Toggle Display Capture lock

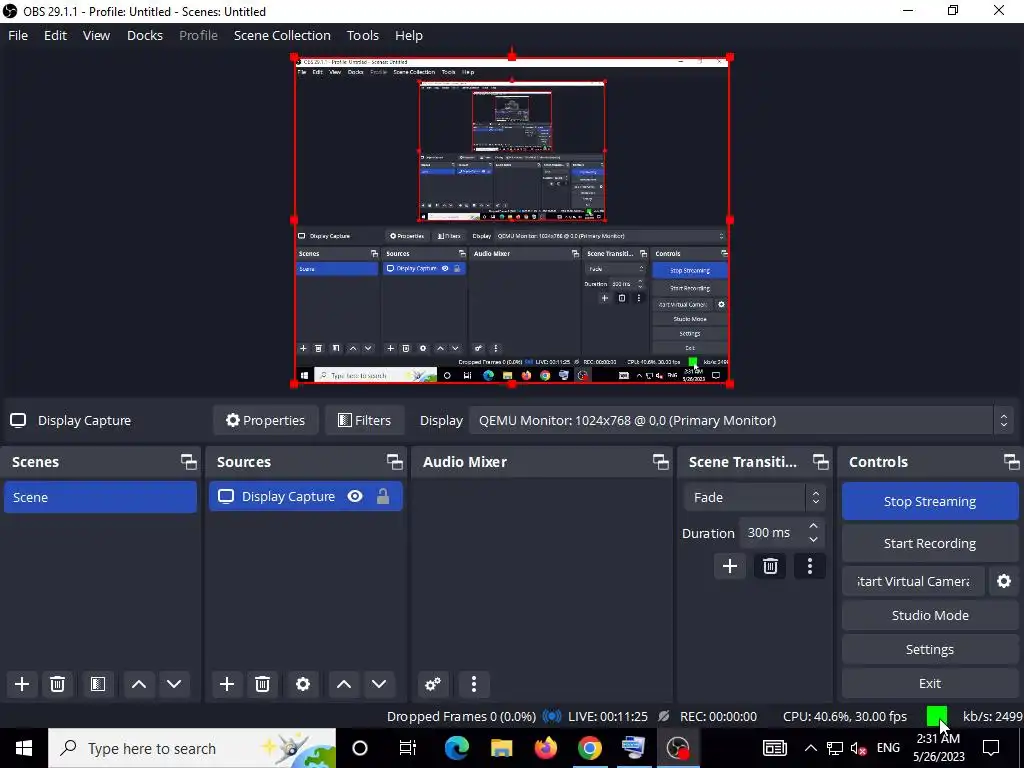click(x=383, y=496)
